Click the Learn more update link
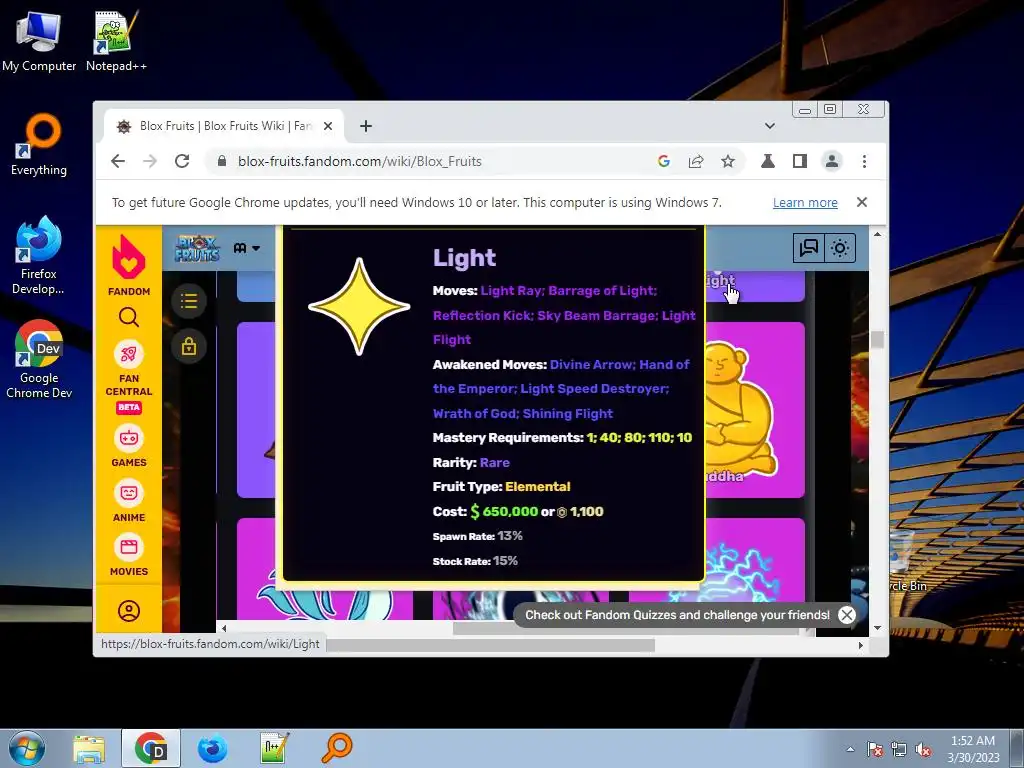The height and width of the screenshot is (768, 1024). tap(805, 202)
